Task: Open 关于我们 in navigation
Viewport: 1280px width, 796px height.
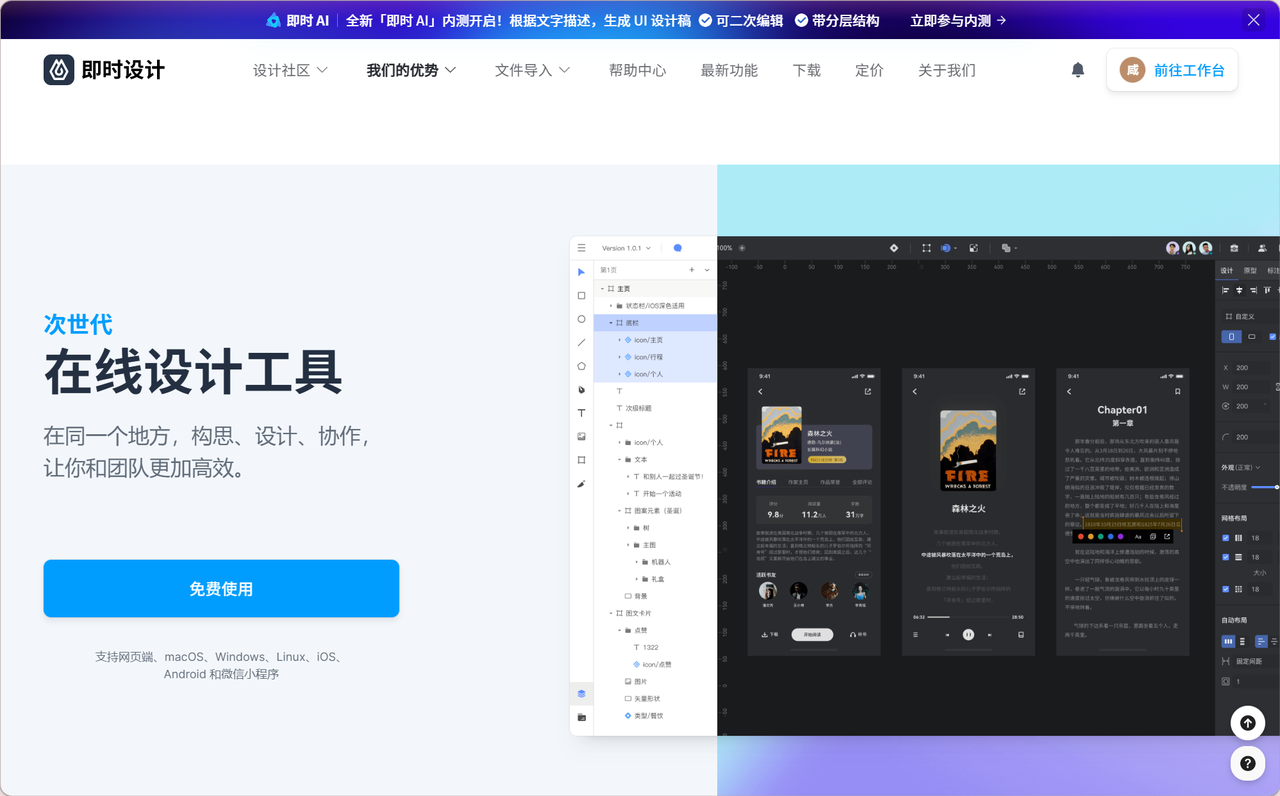Action: click(947, 70)
